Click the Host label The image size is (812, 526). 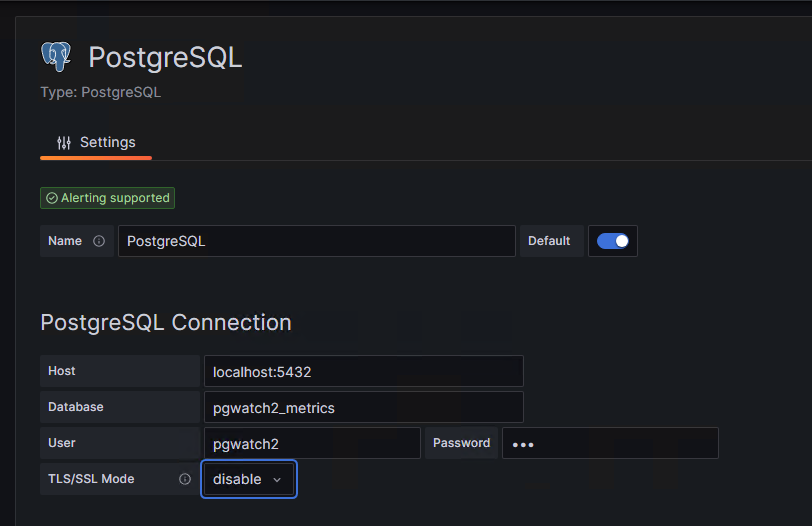coord(62,371)
